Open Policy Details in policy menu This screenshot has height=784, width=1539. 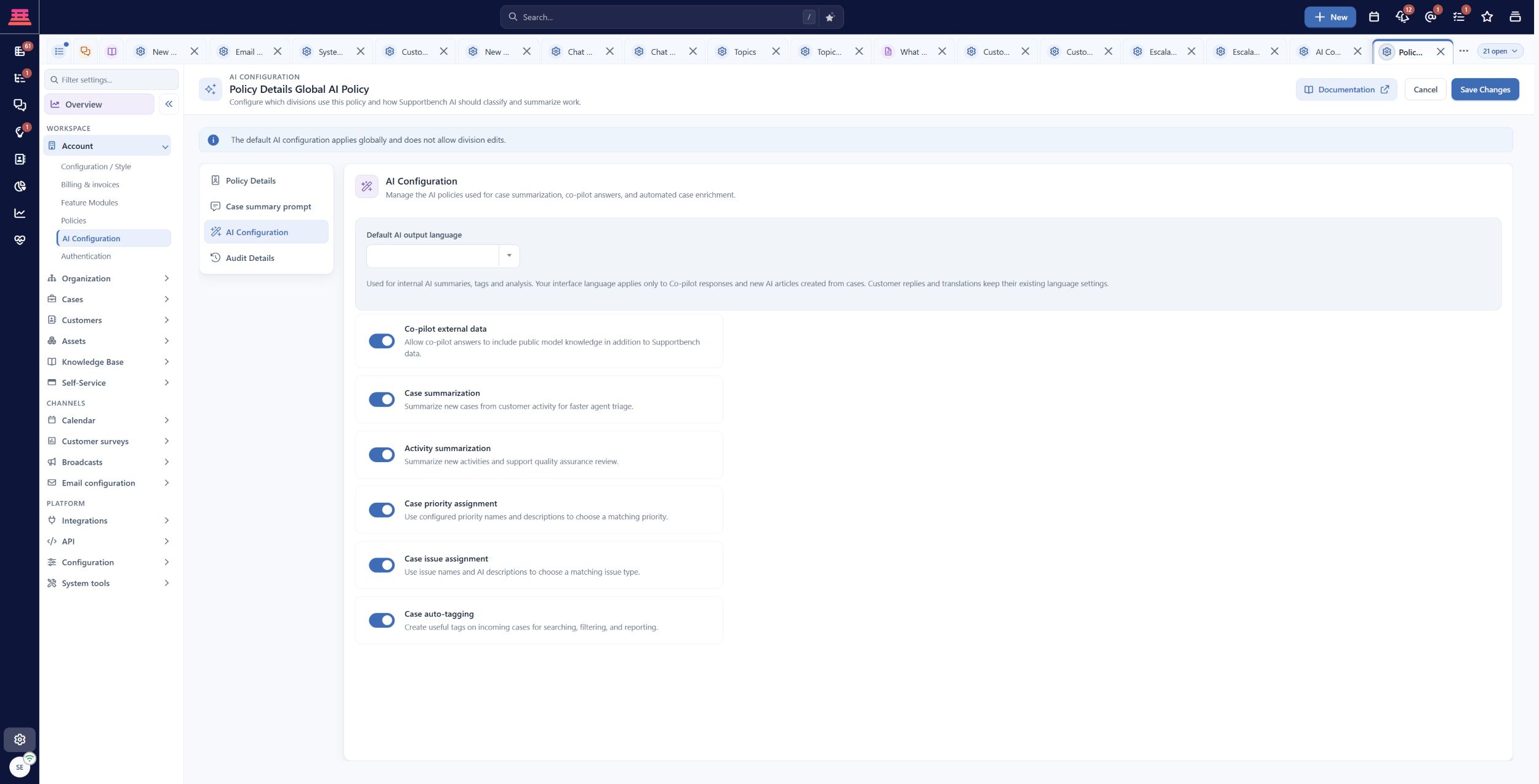(x=266, y=180)
